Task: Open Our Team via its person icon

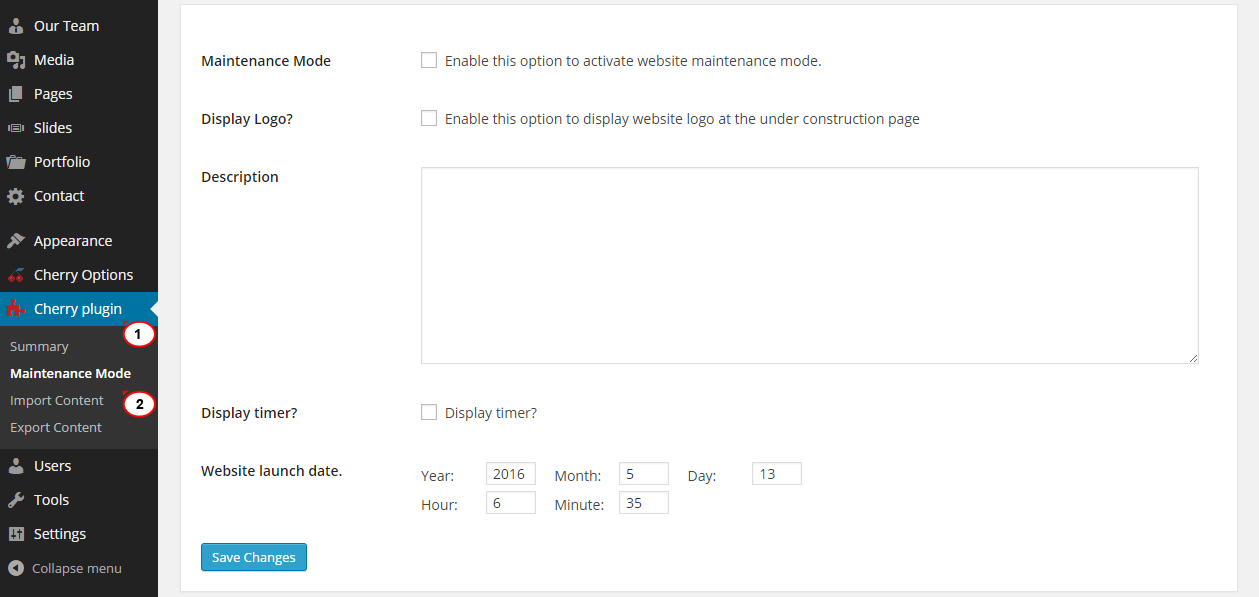Action: [x=16, y=26]
